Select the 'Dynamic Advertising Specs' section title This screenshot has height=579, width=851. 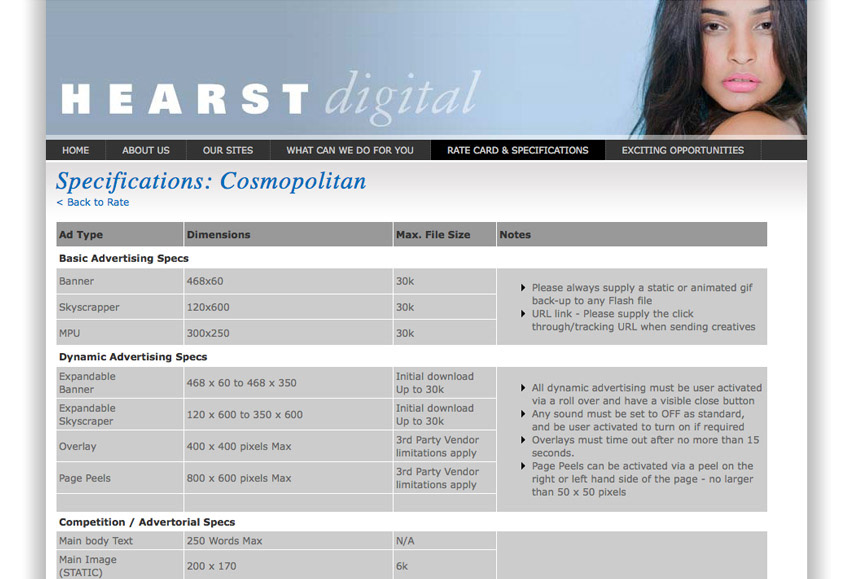click(x=133, y=357)
